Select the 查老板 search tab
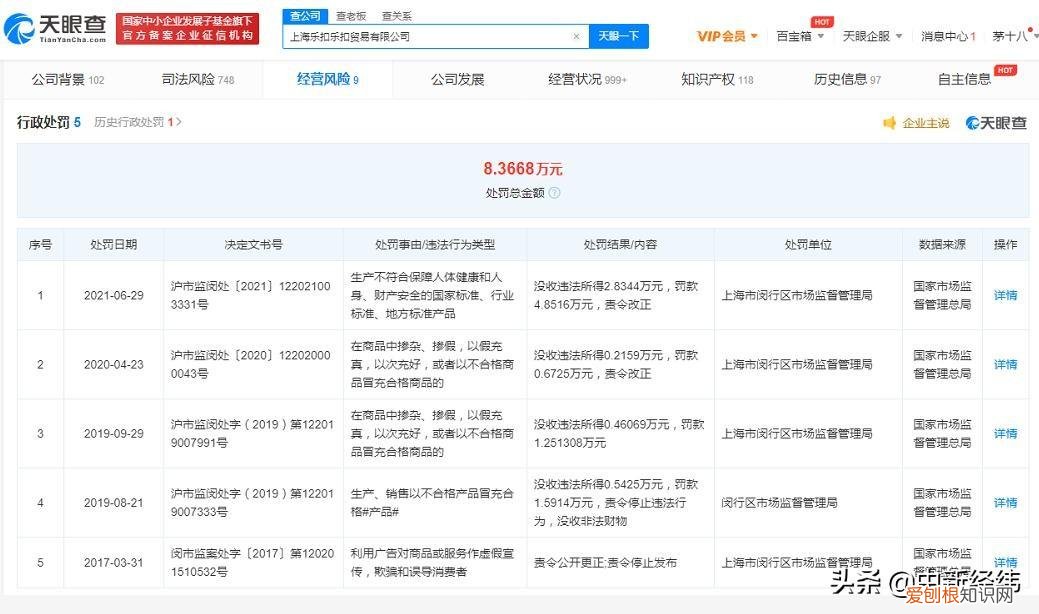Image resolution: width=1039 pixels, height=614 pixels. (x=351, y=16)
